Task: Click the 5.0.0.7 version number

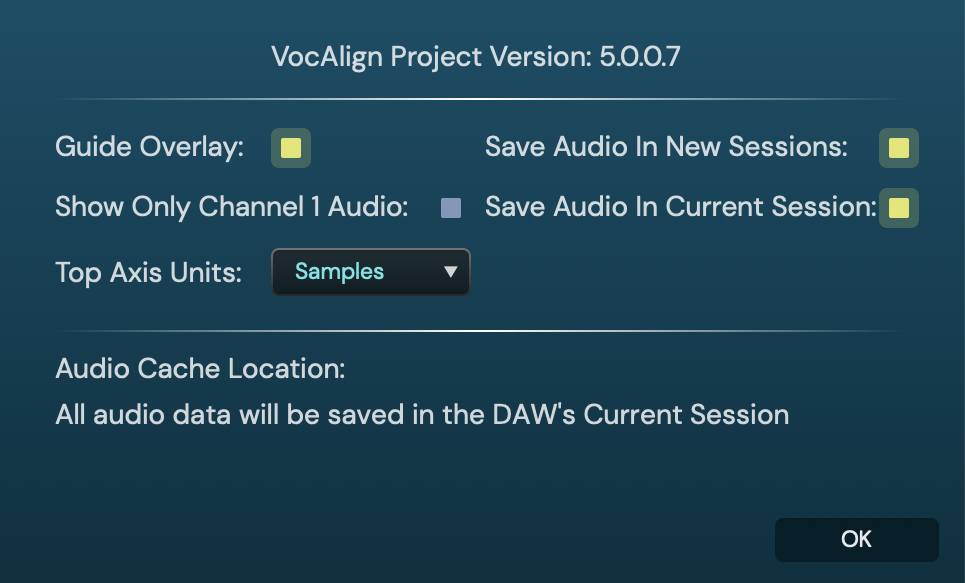Action: click(640, 57)
